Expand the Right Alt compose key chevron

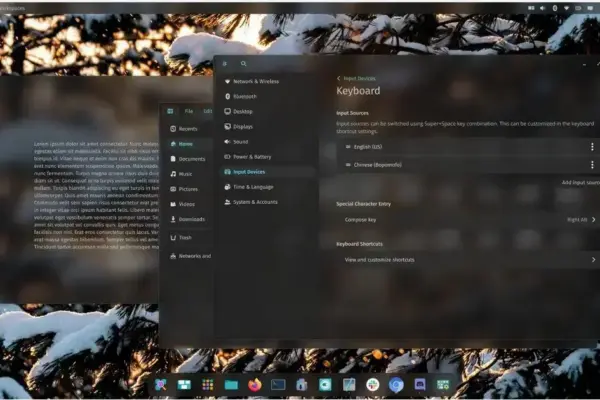[593, 220]
